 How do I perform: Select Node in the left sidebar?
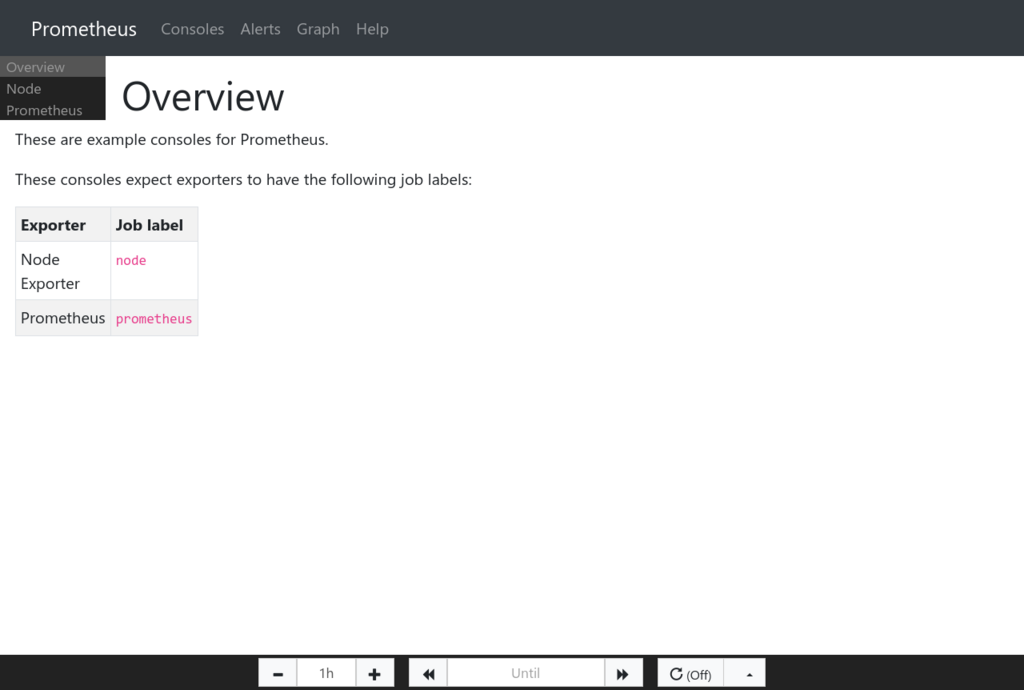point(52,88)
